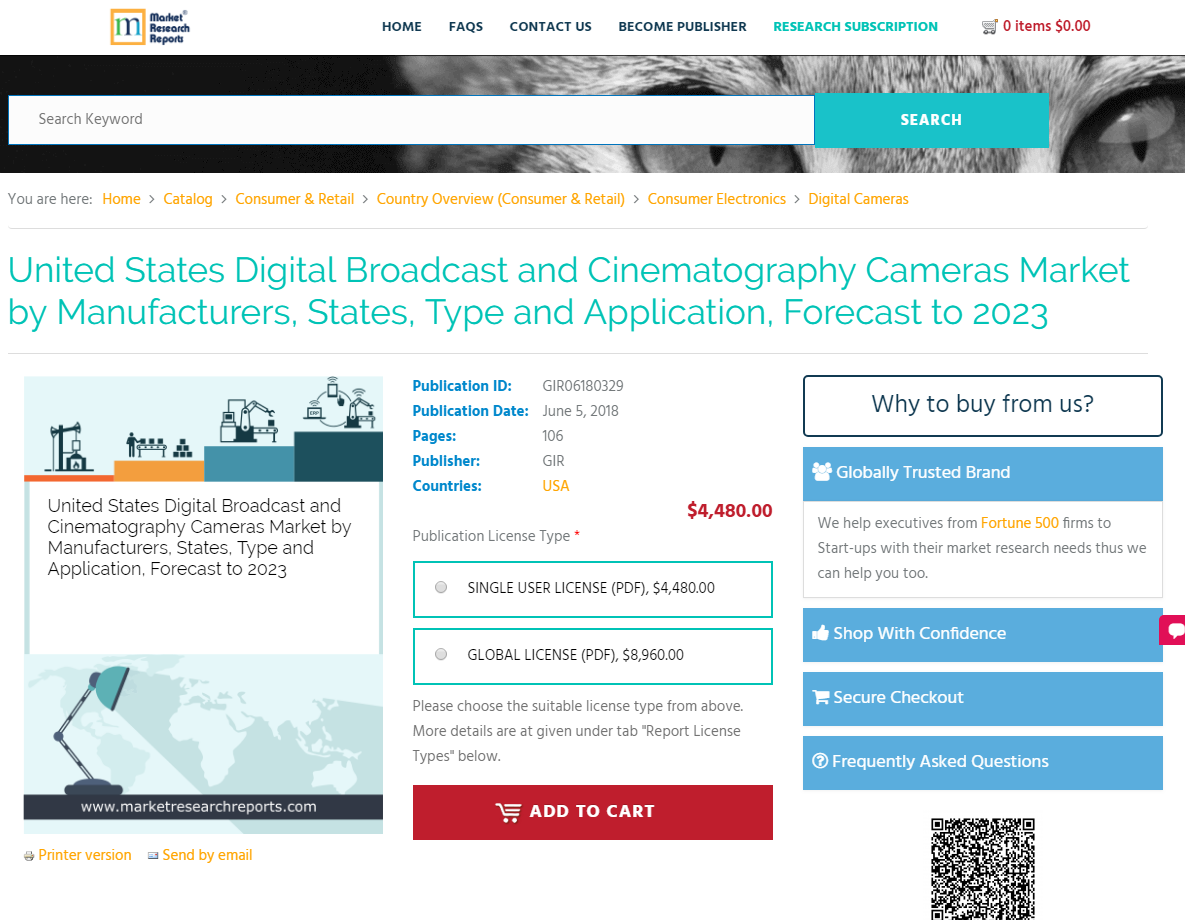The width and height of the screenshot is (1185, 920).
Task: Go to the HOME menu item
Action: [x=401, y=26]
